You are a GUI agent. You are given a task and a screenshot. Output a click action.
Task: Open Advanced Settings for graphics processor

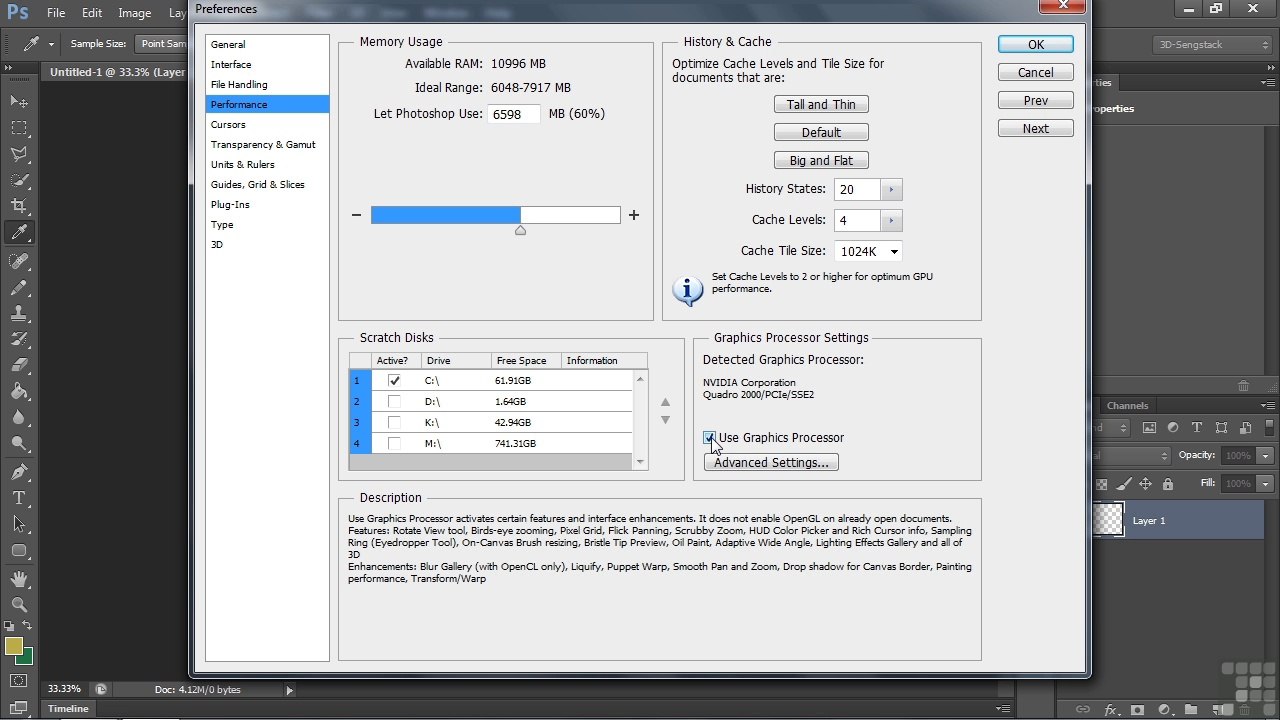click(771, 463)
